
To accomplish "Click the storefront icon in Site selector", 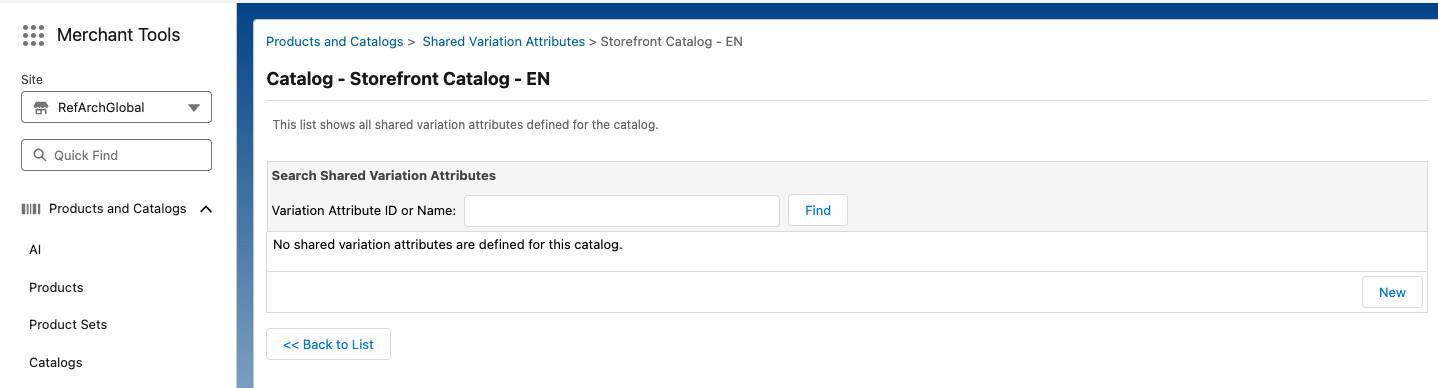I will click(x=41, y=107).
